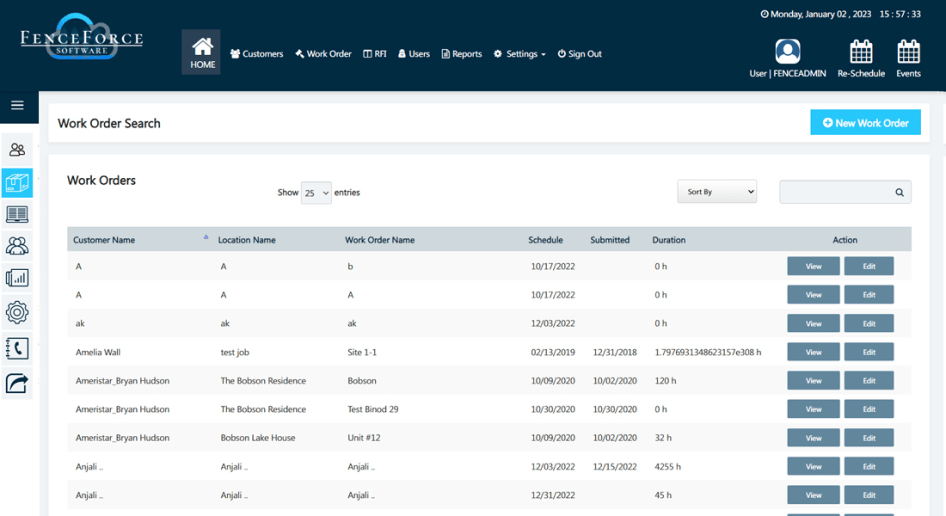Open the customers sidebar icon with two people

(17, 150)
